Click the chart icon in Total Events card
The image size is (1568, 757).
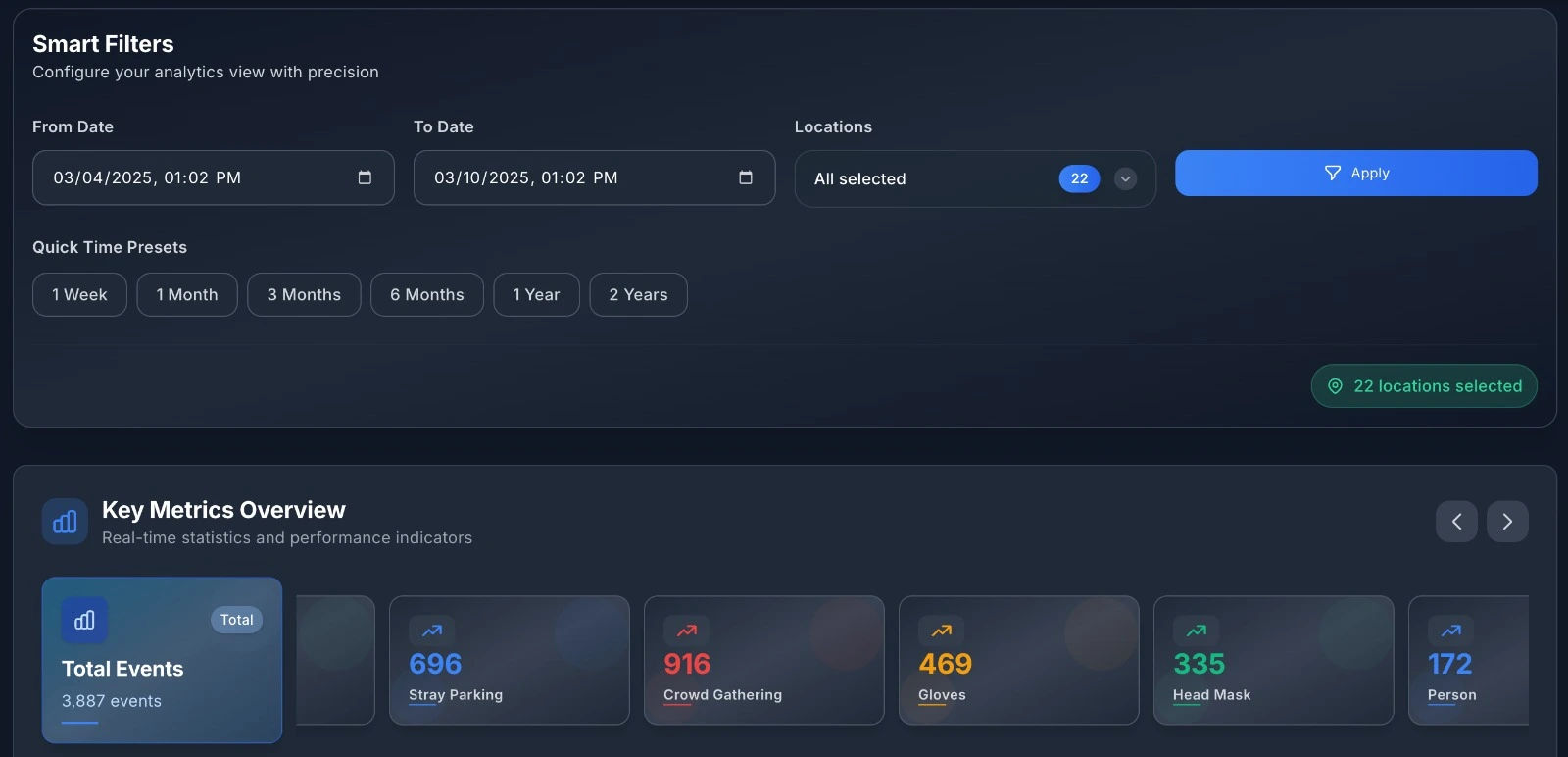tap(84, 620)
